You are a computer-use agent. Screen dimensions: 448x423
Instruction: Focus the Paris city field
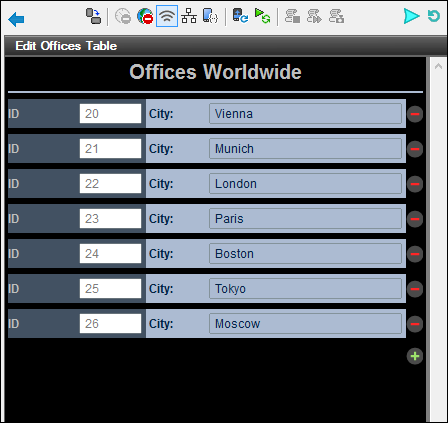pyautogui.click(x=305, y=219)
